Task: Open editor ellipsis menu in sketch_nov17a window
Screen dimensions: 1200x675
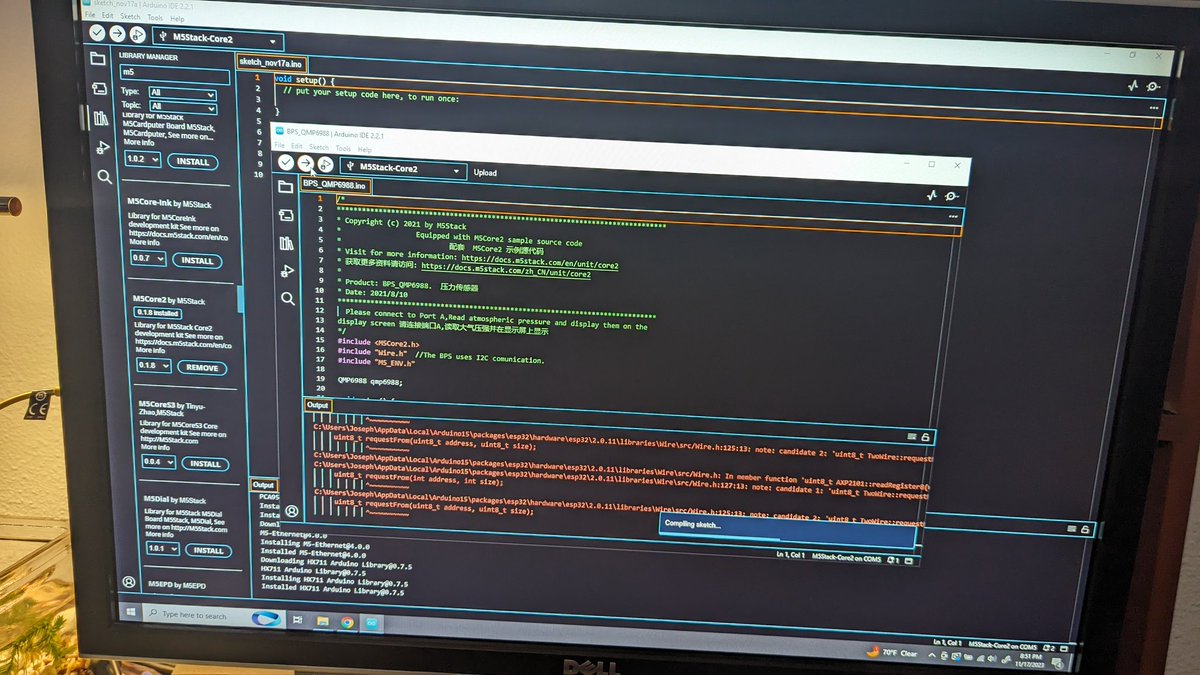Action: [1154, 106]
